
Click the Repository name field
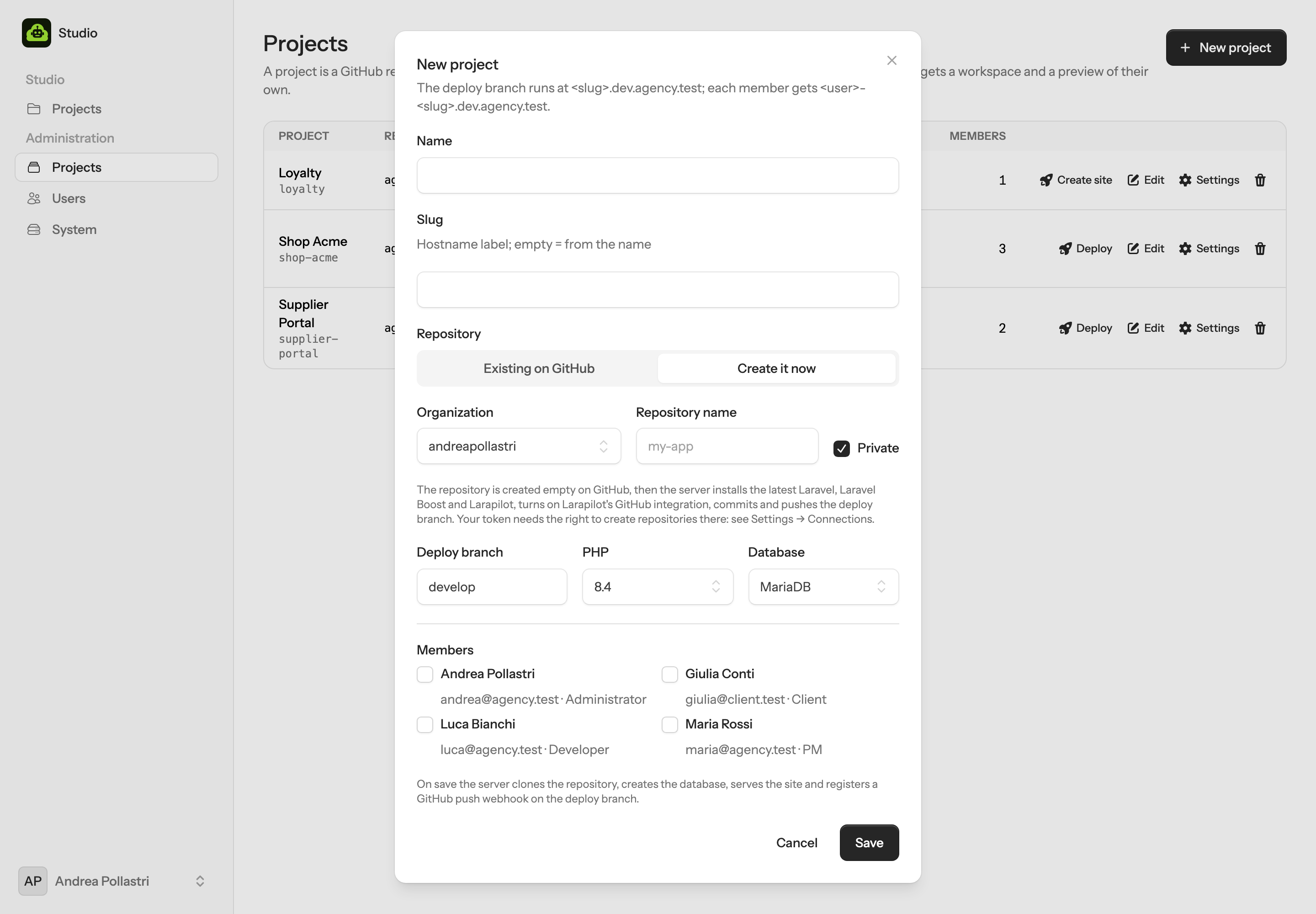pos(727,446)
